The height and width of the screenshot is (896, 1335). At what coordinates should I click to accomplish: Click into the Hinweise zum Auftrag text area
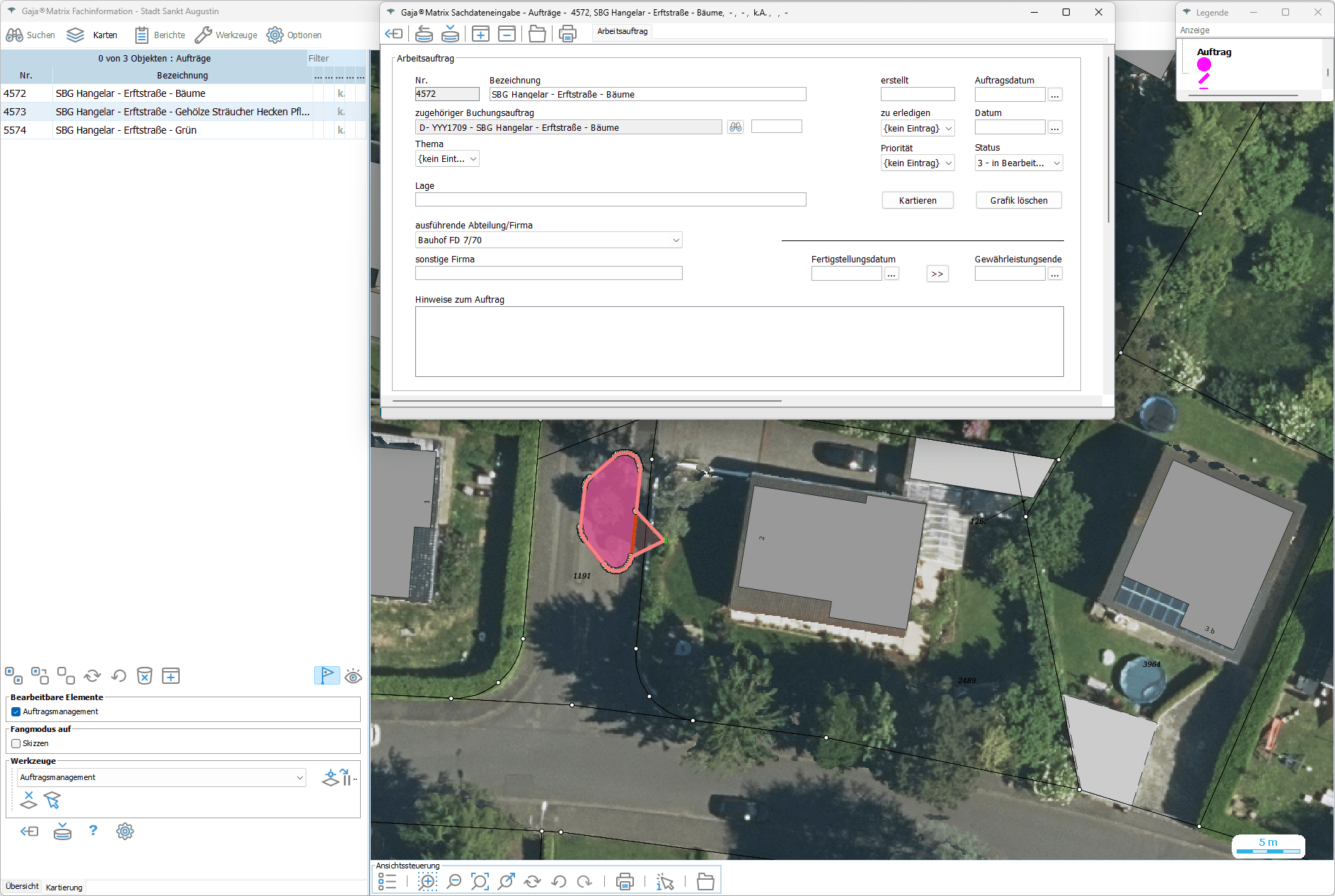click(739, 341)
